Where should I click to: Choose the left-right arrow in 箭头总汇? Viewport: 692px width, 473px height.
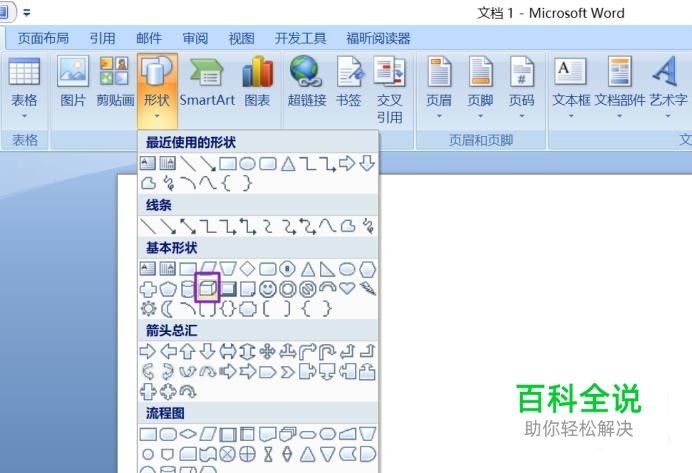coord(228,351)
